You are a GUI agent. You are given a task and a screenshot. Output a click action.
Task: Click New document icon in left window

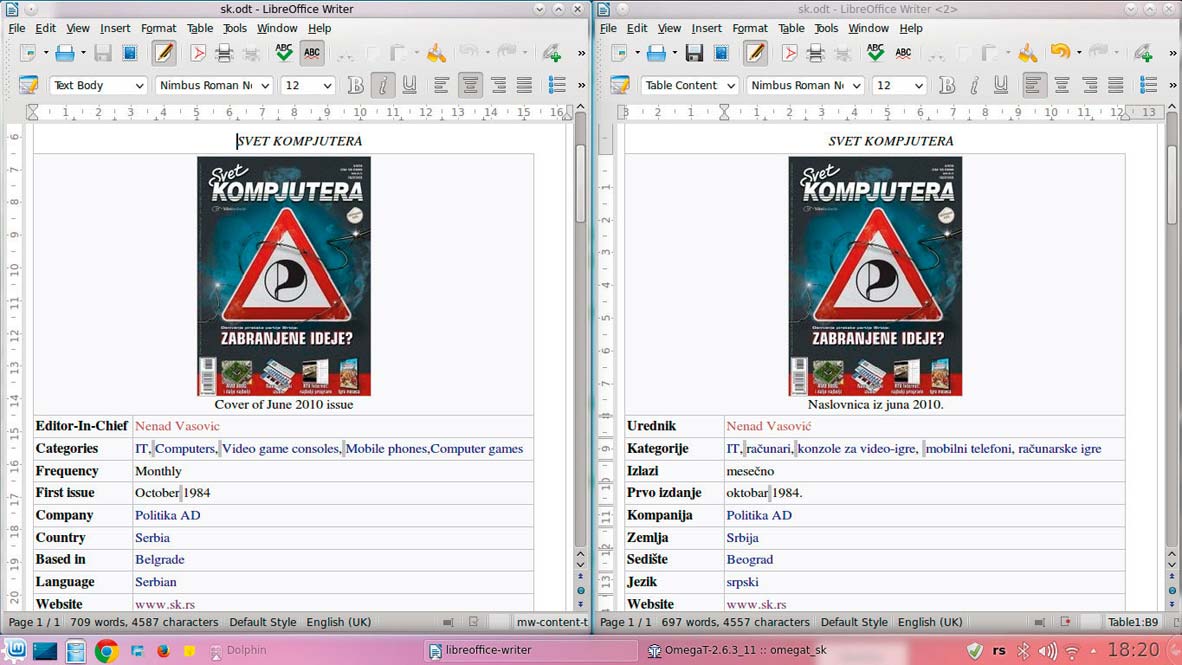[x=28, y=53]
